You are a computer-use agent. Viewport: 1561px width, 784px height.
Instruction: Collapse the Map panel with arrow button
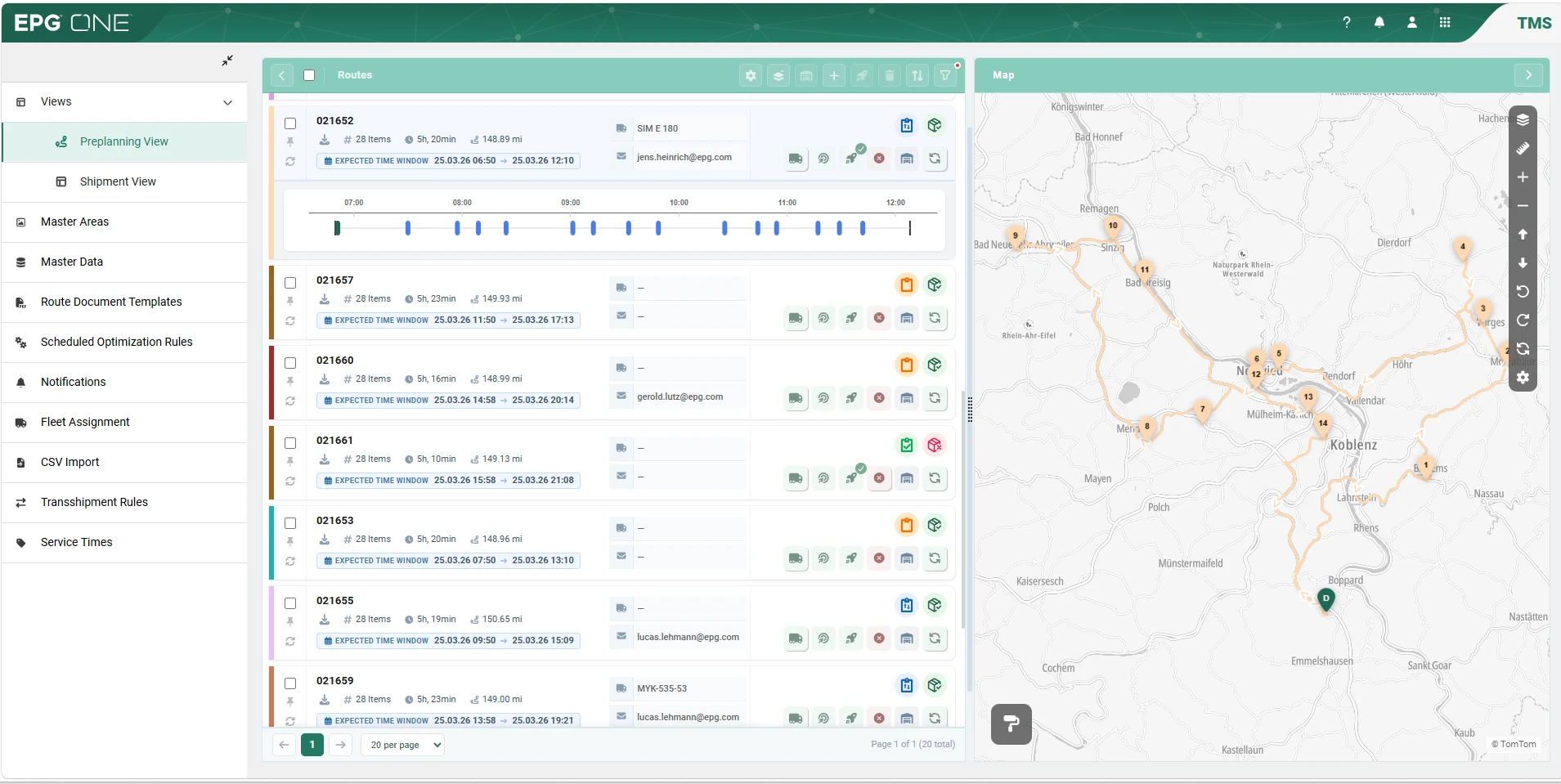1528,75
